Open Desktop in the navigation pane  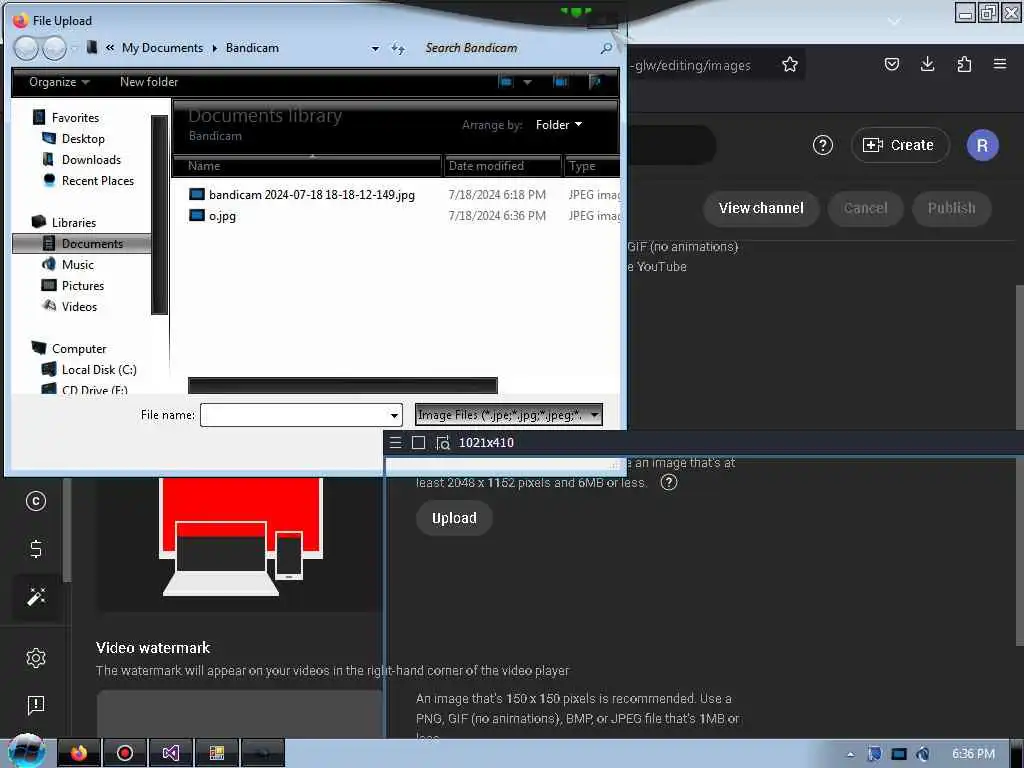(x=73, y=138)
